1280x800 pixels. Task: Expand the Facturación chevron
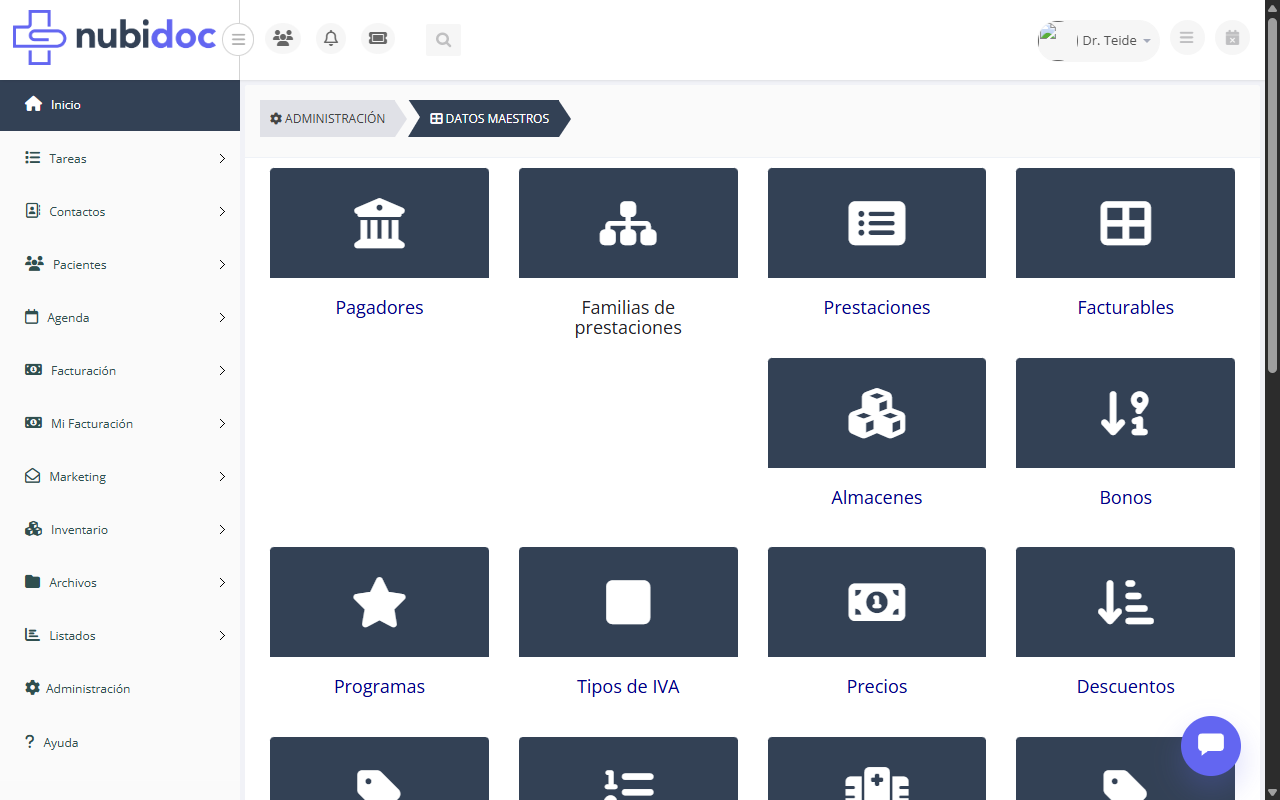pos(222,370)
